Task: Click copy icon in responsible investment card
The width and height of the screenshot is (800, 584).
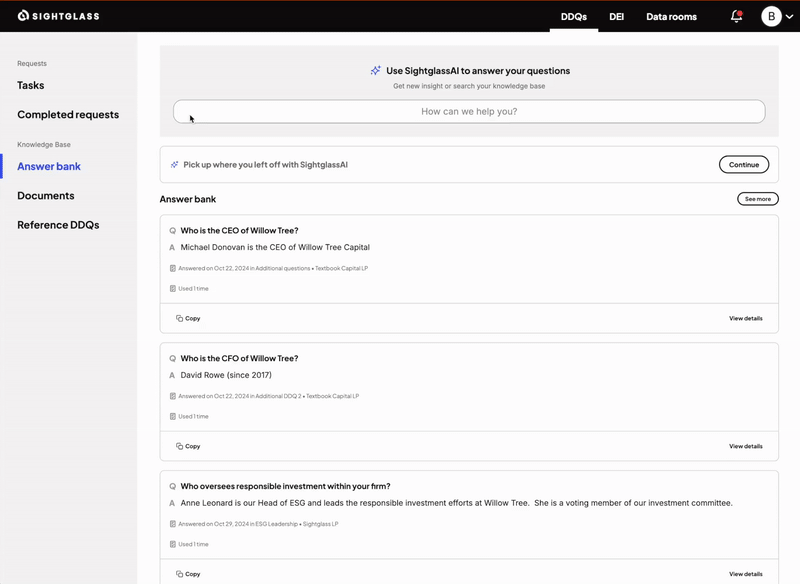Action: (x=180, y=574)
